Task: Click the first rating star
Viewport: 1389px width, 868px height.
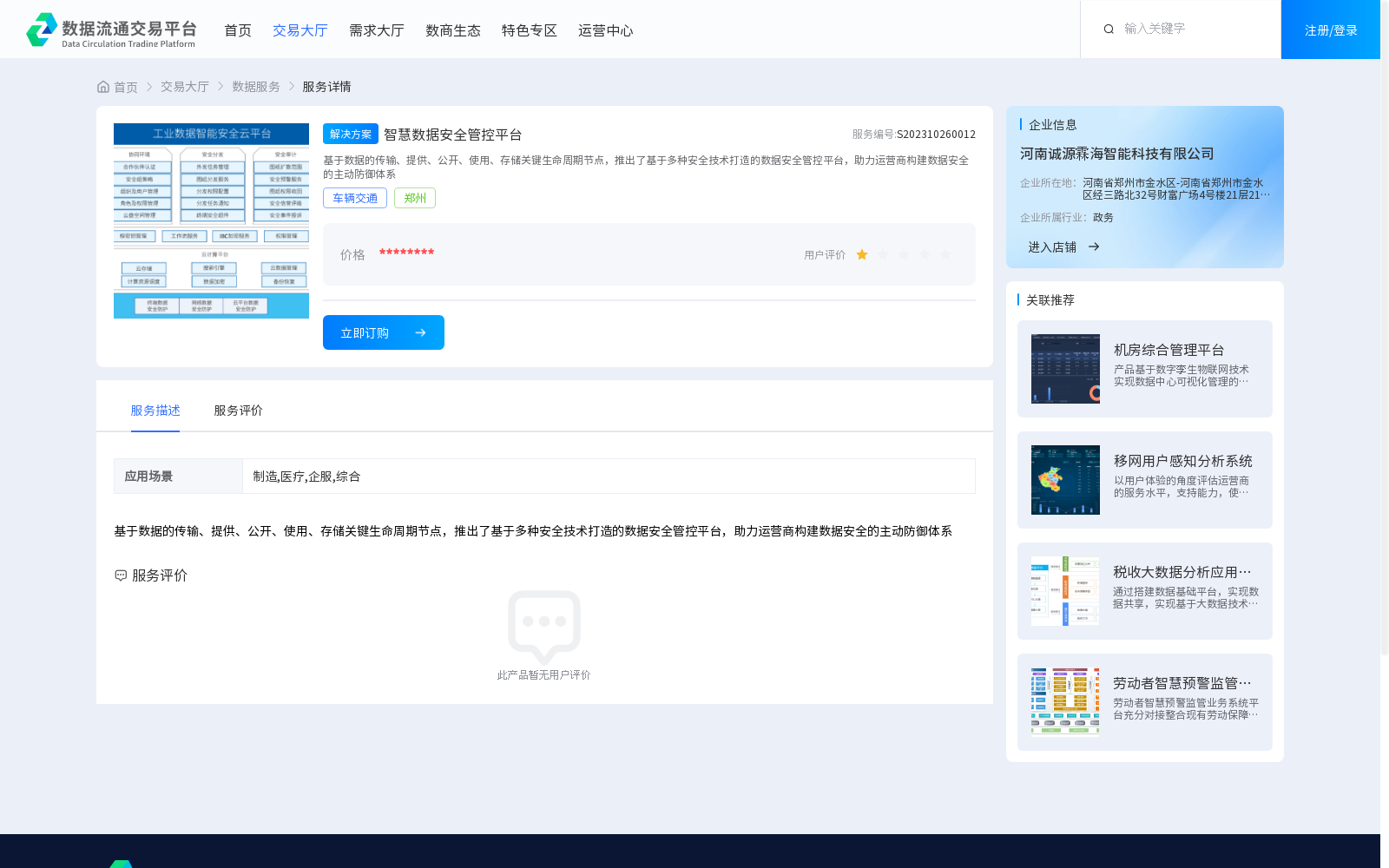Action: pos(862,254)
